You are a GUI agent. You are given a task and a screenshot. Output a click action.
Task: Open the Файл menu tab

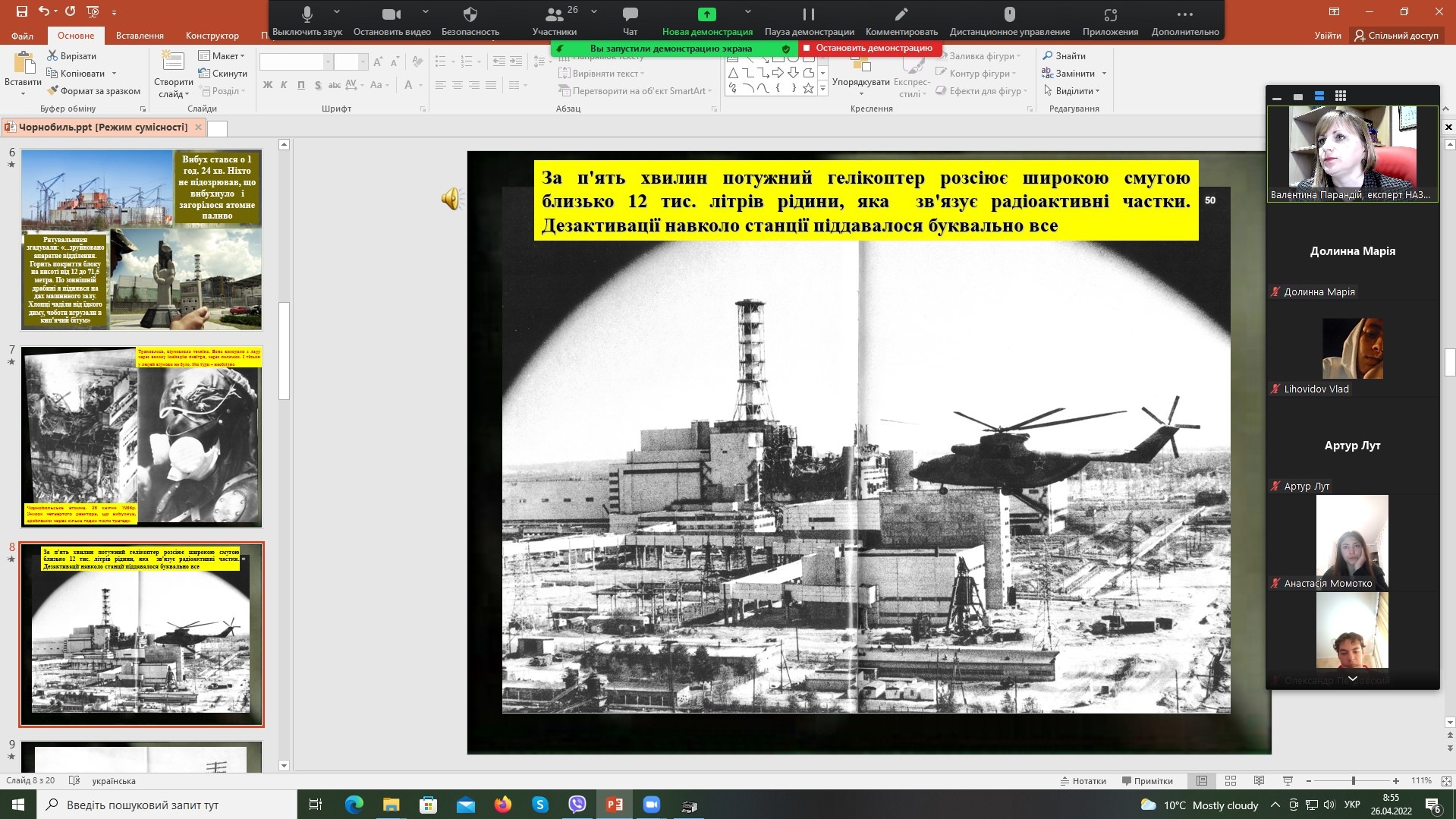click(22, 36)
